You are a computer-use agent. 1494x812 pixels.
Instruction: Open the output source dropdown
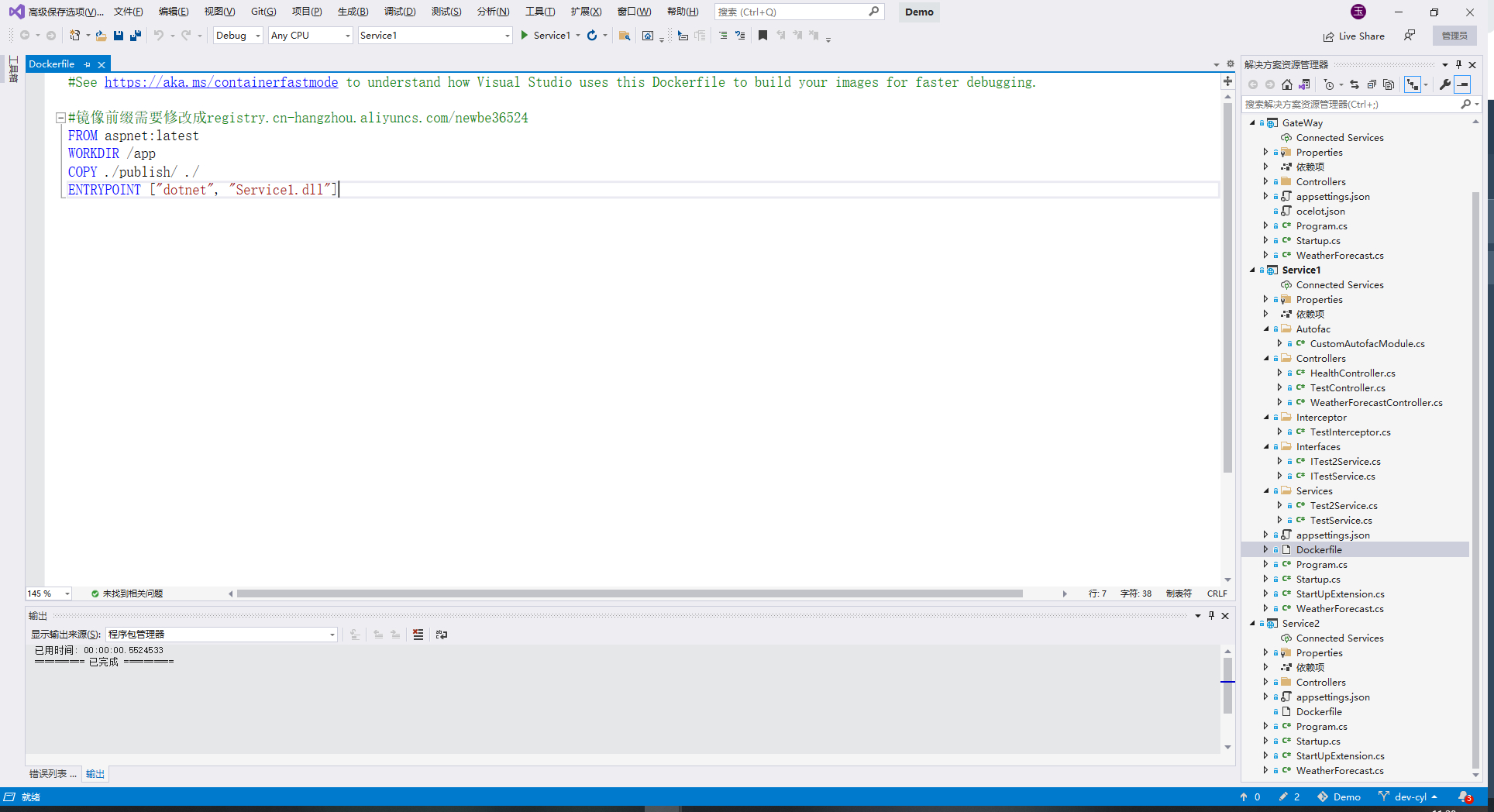click(x=222, y=635)
